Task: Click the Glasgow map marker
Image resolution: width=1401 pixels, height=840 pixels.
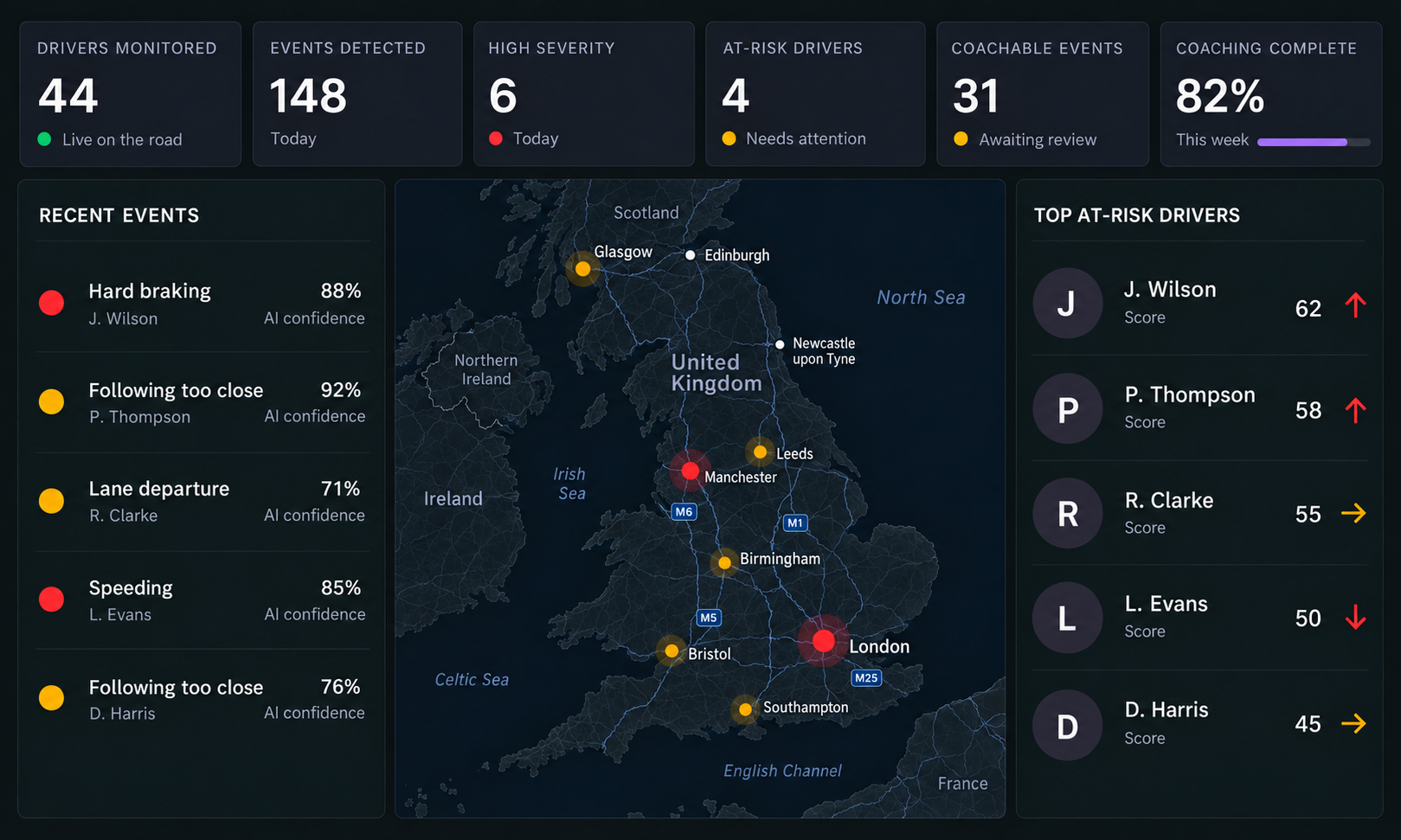Action: [x=582, y=269]
